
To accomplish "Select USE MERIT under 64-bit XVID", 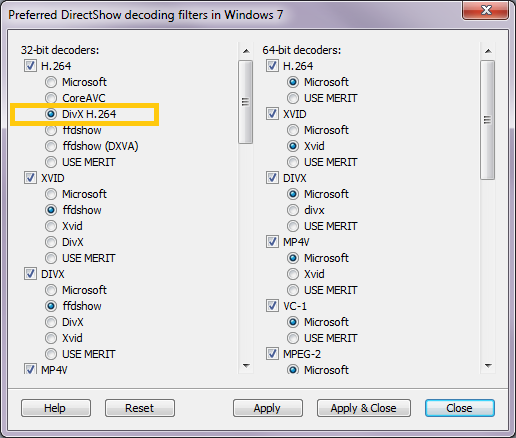I will tap(293, 162).
